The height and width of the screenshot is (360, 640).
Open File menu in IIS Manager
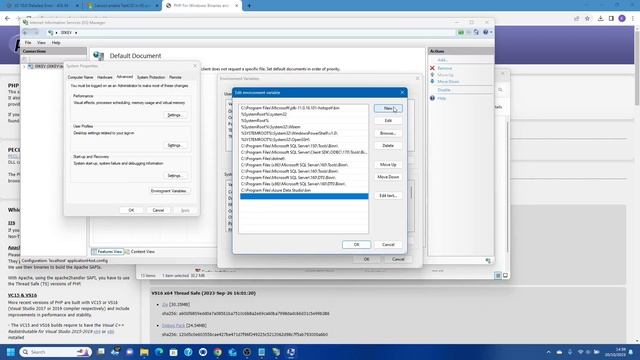[x=28, y=42]
